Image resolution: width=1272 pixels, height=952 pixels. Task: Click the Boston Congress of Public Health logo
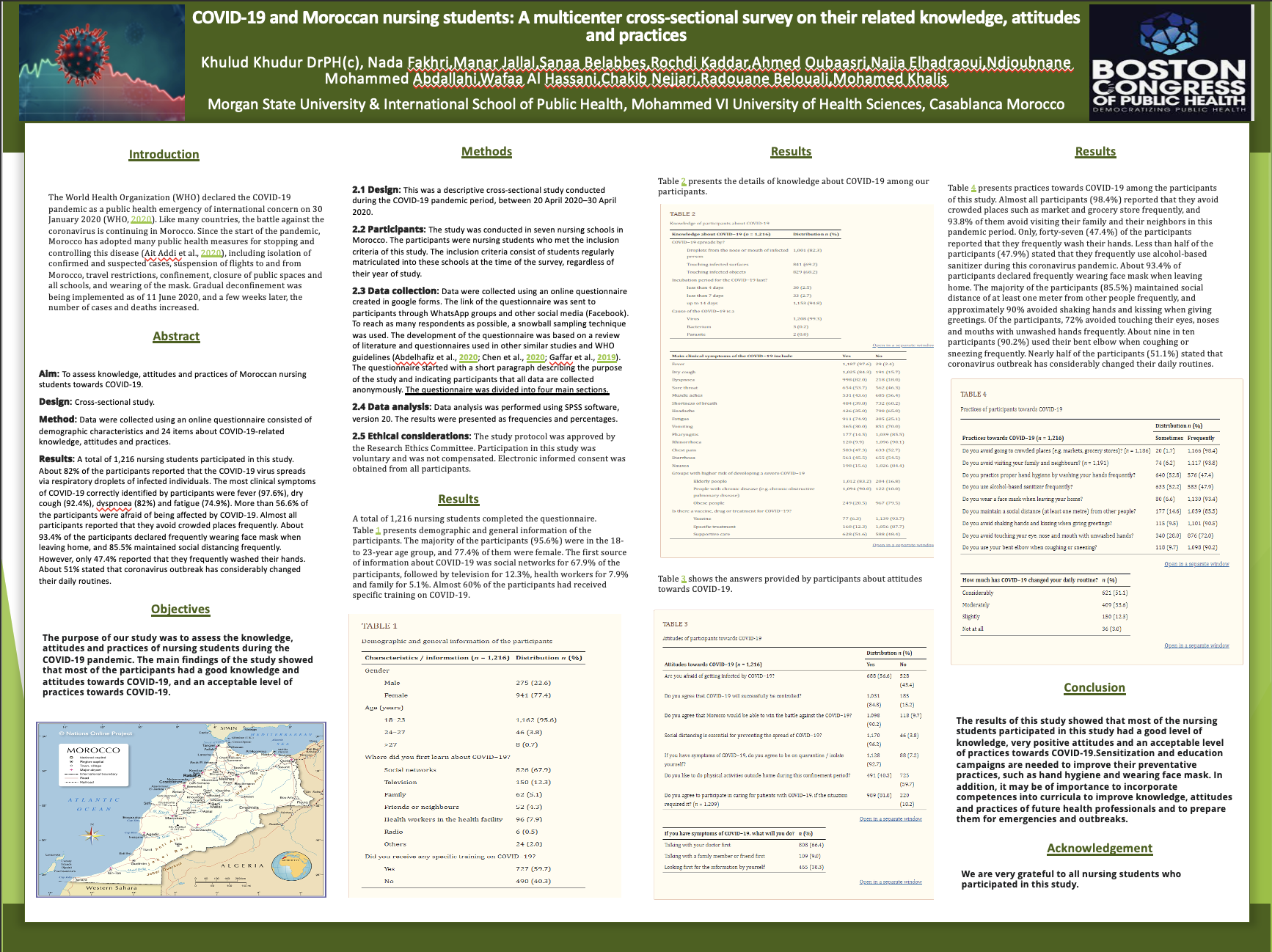click(x=1169, y=63)
